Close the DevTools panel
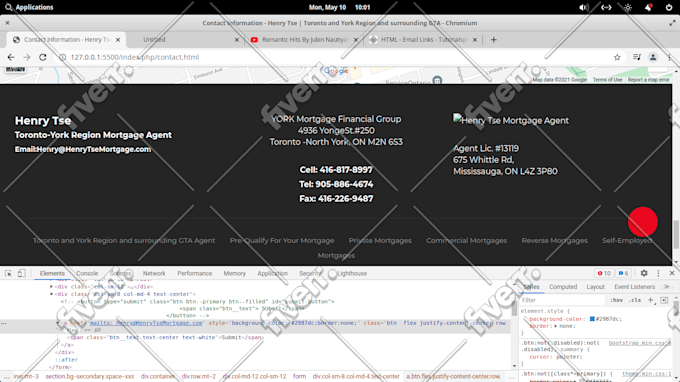The height and width of the screenshot is (382, 680). click(x=672, y=273)
